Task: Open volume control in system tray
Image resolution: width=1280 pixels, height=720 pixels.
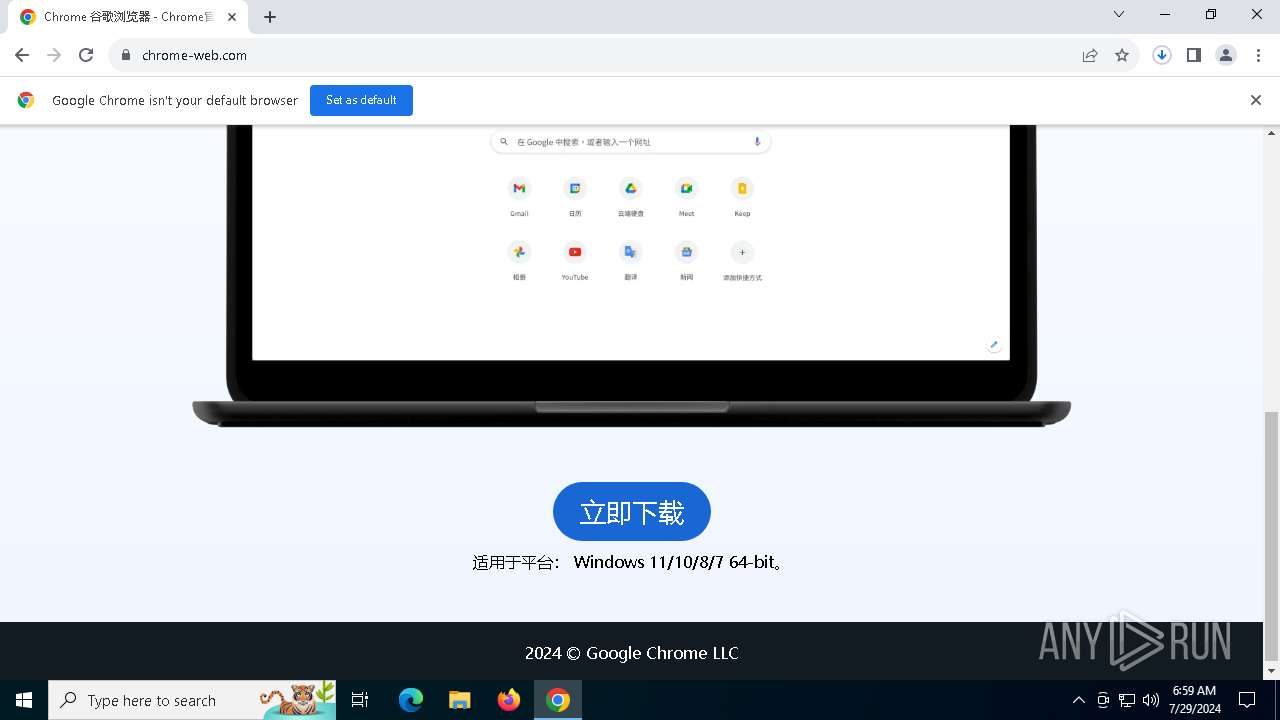Action: [x=1151, y=700]
